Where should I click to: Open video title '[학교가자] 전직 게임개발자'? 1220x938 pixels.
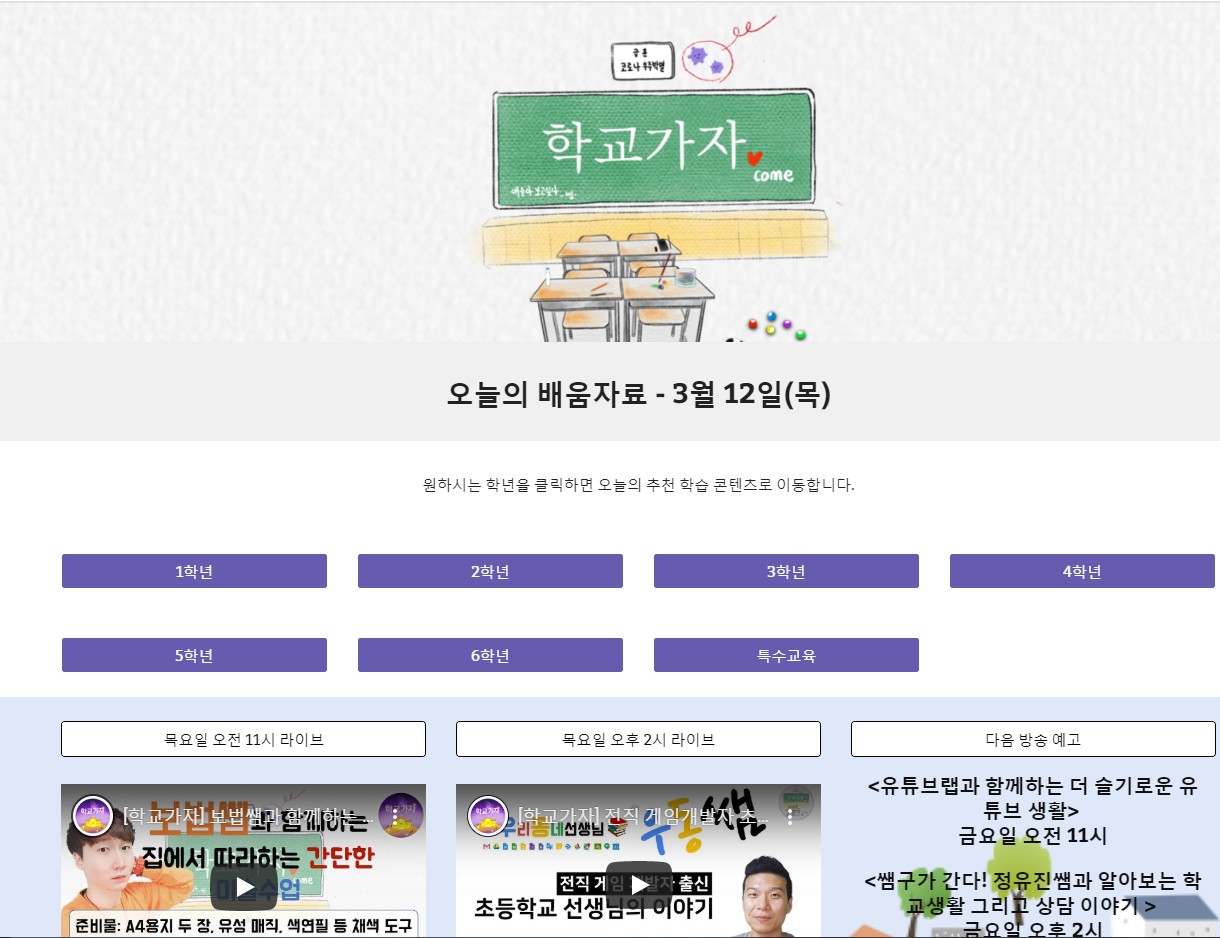tap(643, 816)
